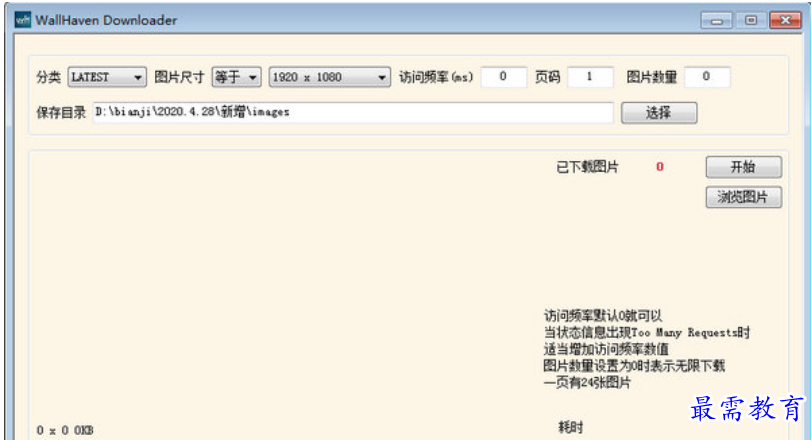Open the 分类 LATEST dropdown

[107, 77]
